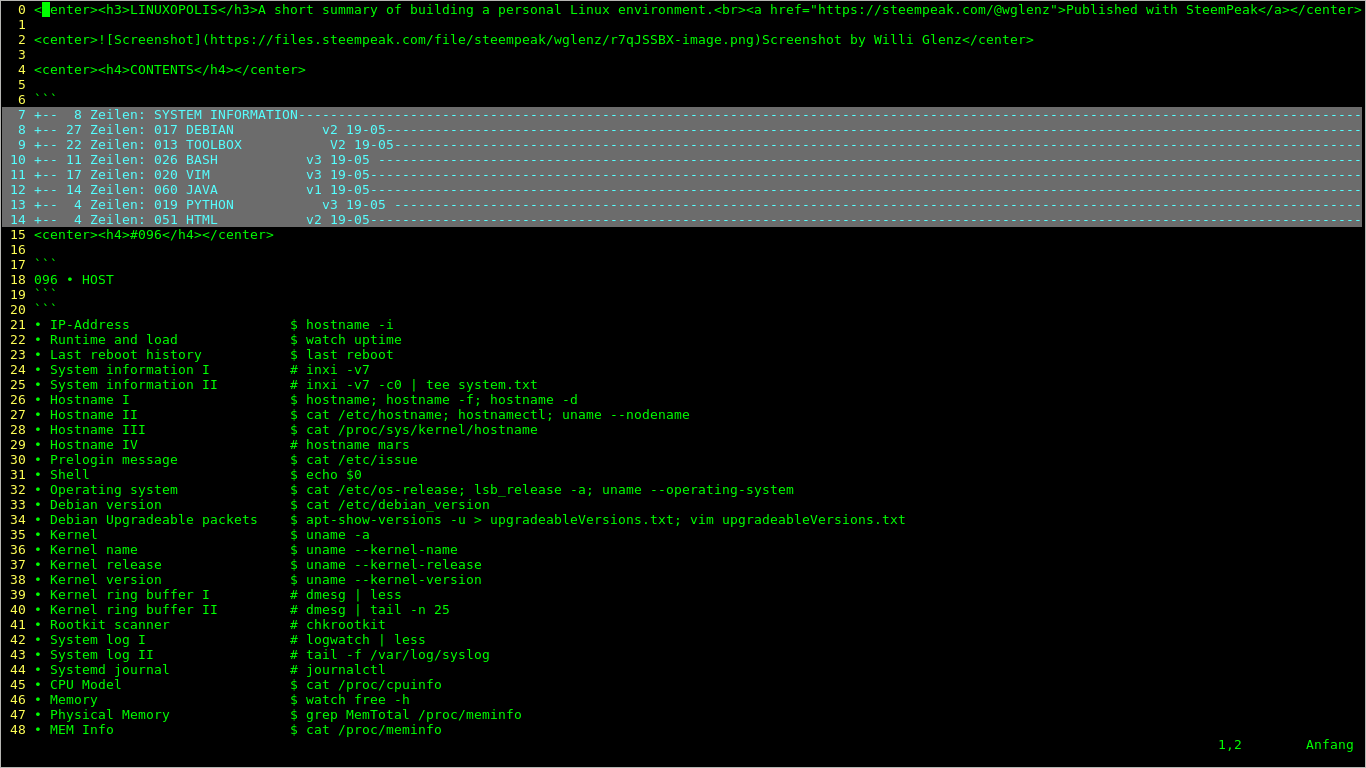Click the 'Operating system' entry
Image resolution: width=1366 pixels, height=768 pixels.
pos(114,490)
